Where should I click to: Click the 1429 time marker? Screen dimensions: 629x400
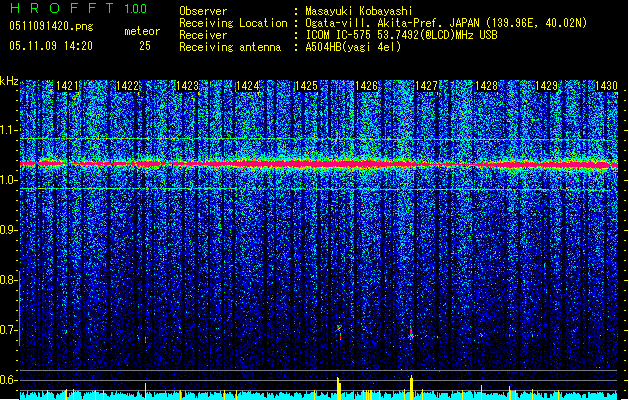546,86
